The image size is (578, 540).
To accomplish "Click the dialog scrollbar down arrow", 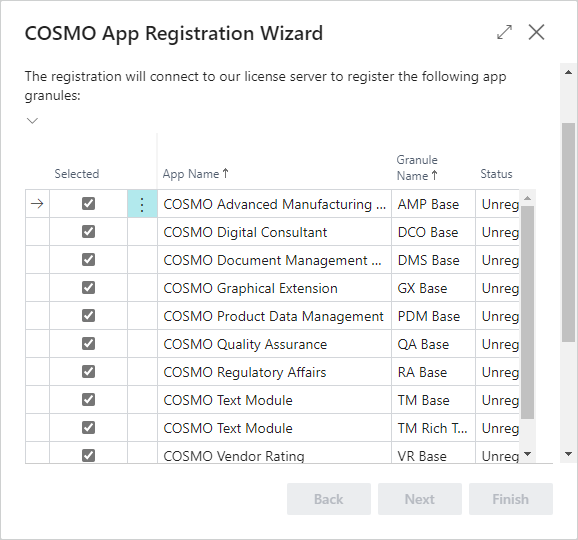I will (568, 454).
